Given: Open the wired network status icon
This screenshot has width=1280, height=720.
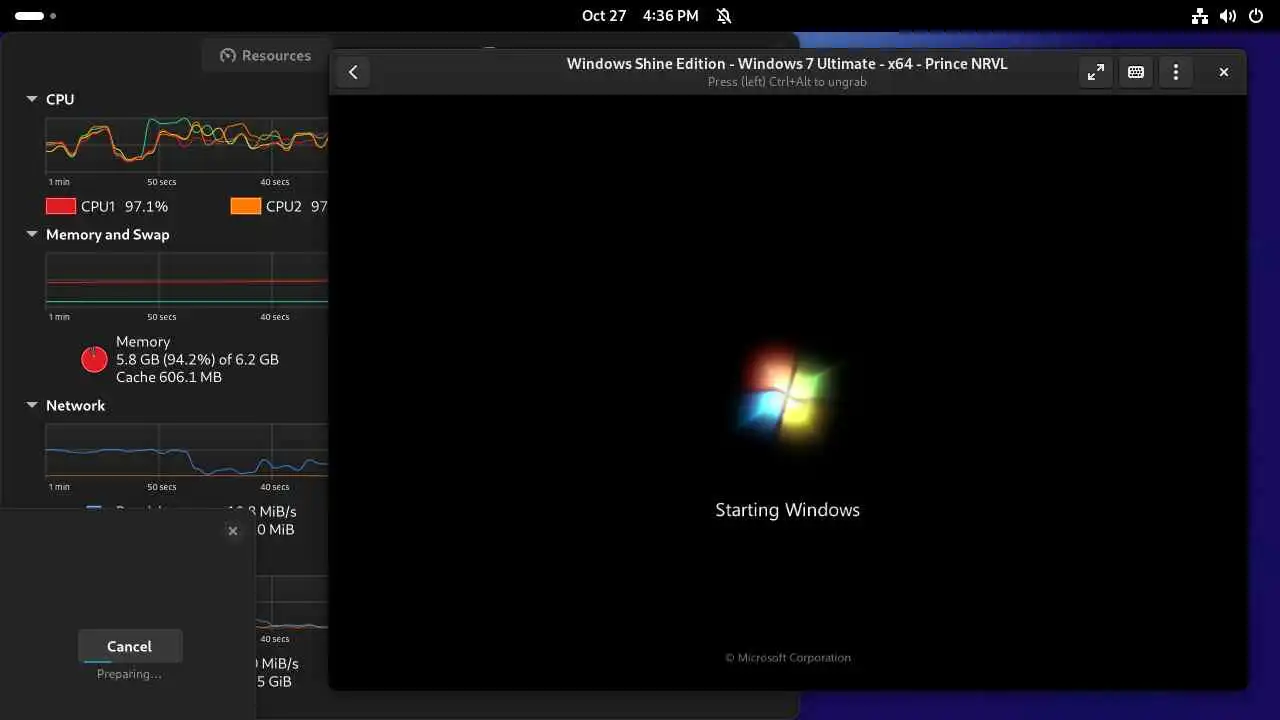Looking at the screenshot, I should pyautogui.click(x=1200, y=16).
